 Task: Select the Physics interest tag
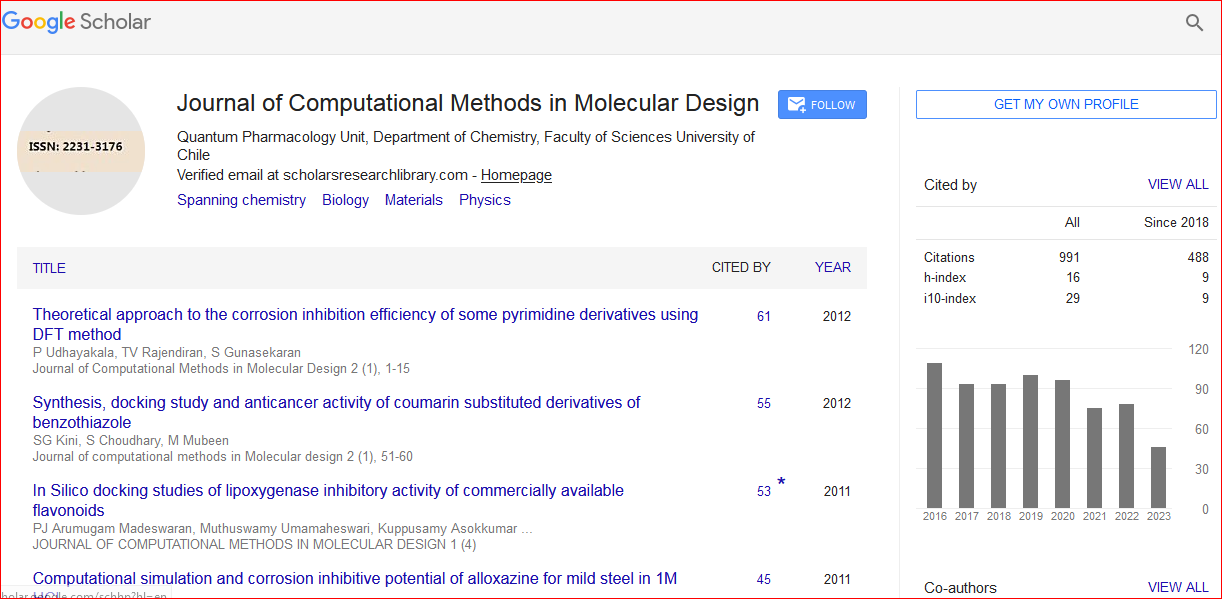[484, 200]
